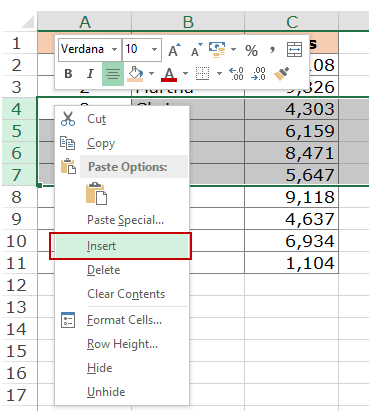Open the Borders dropdown arrow
The width and height of the screenshot is (373, 411).
[219, 73]
